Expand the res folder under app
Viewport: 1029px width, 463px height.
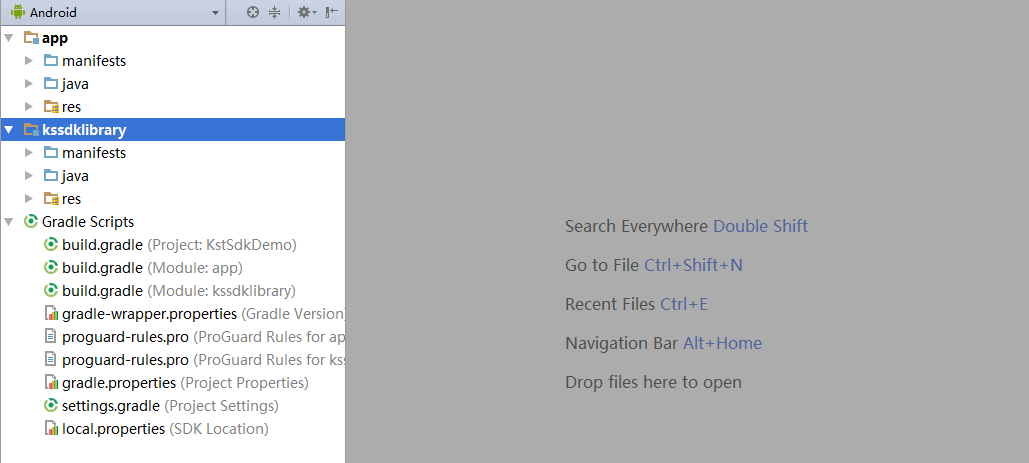29,107
